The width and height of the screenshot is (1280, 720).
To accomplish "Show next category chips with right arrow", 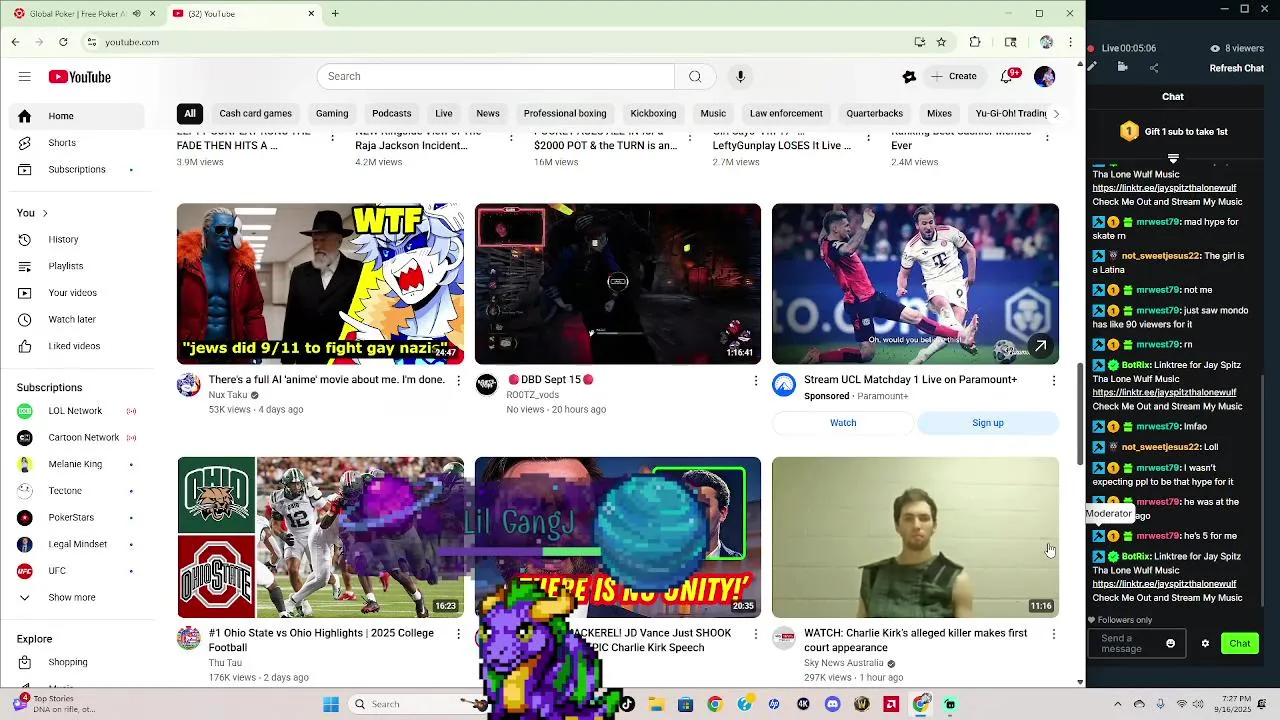I will point(1056,113).
